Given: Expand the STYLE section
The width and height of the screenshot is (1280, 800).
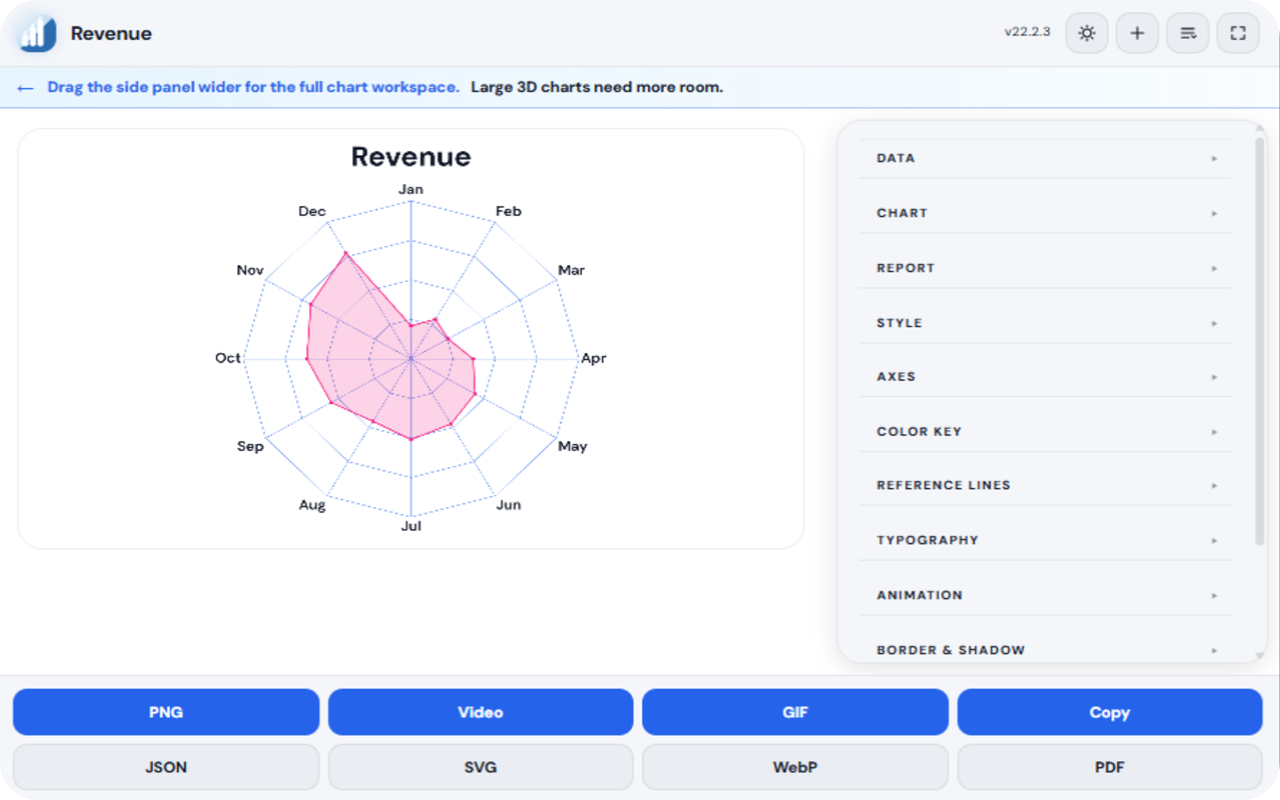Looking at the screenshot, I should [1045, 323].
